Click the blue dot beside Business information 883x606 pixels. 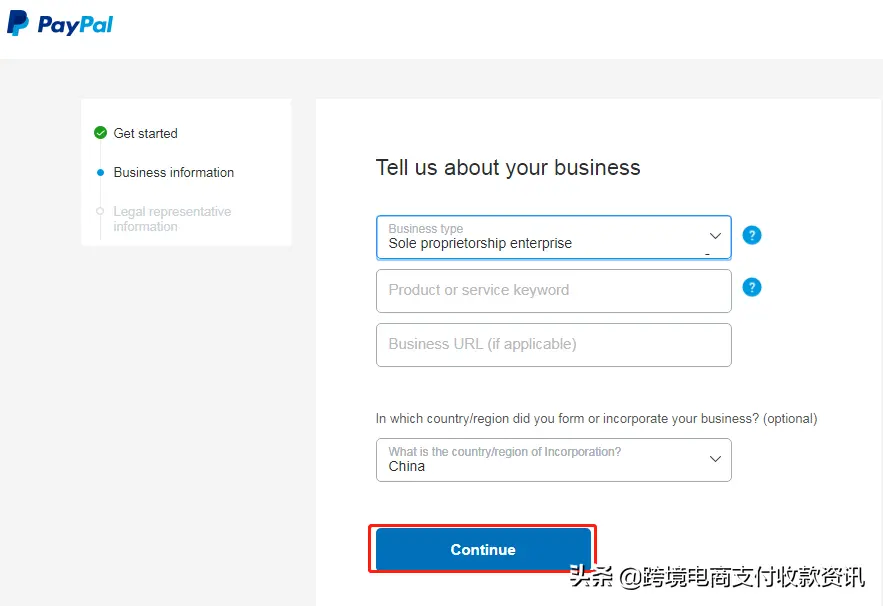tap(100, 172)
